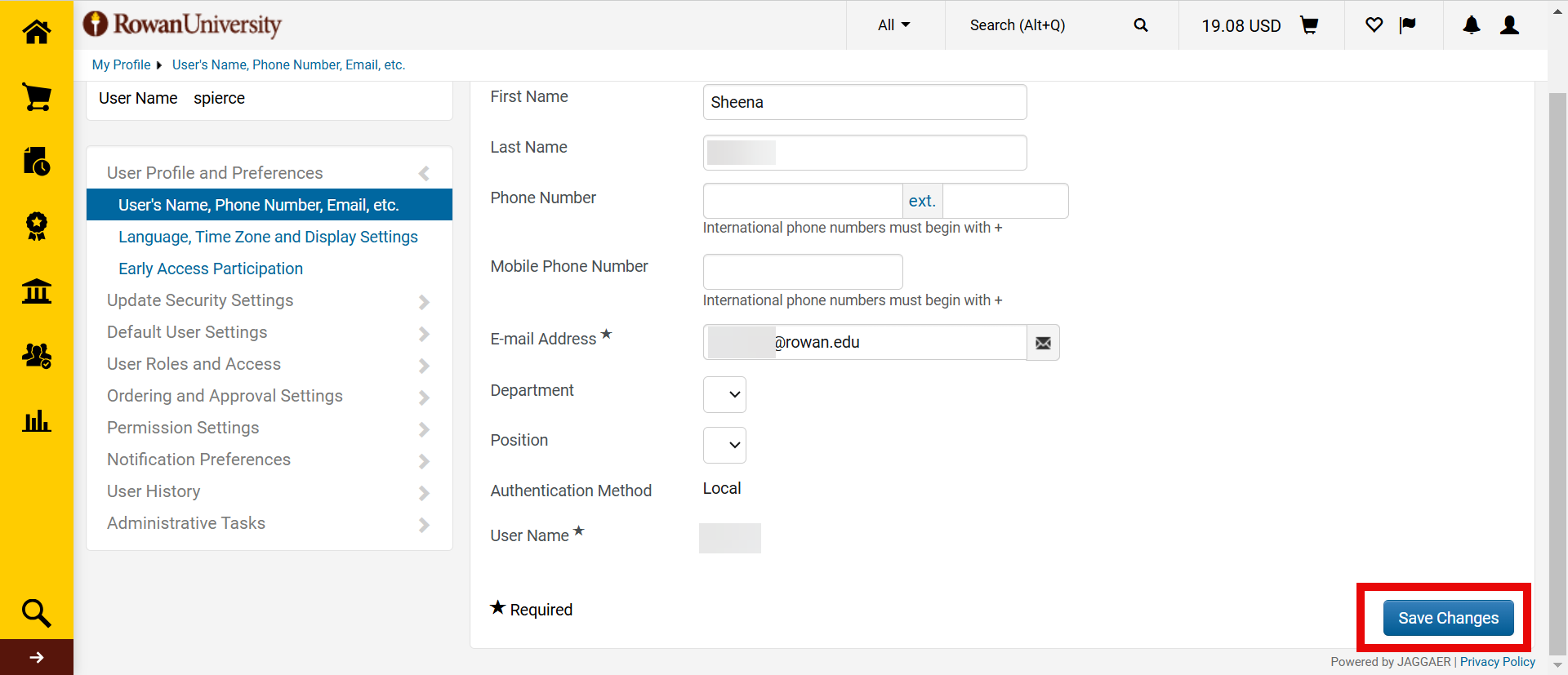This screenshot has height=675, width=1568.
Task: Select Language, Time Zone and Display Settings
Action: pos(268,237)
